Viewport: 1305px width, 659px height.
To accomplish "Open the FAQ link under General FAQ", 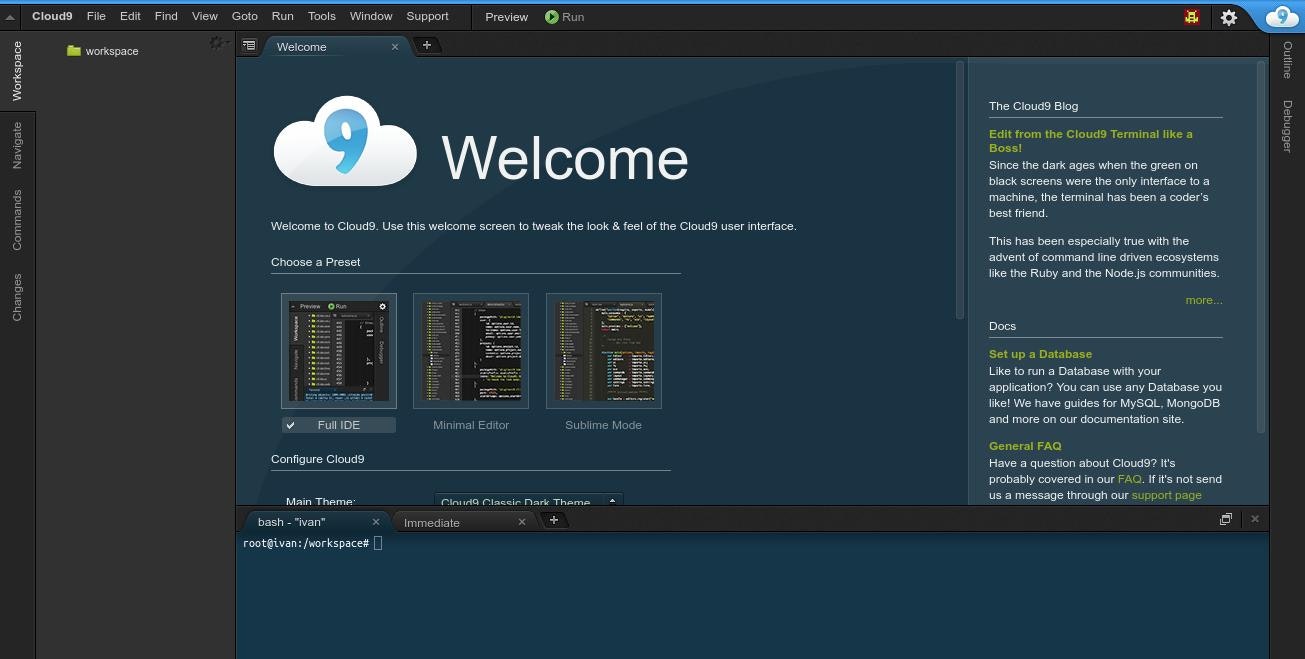I will click(1129, 479).
